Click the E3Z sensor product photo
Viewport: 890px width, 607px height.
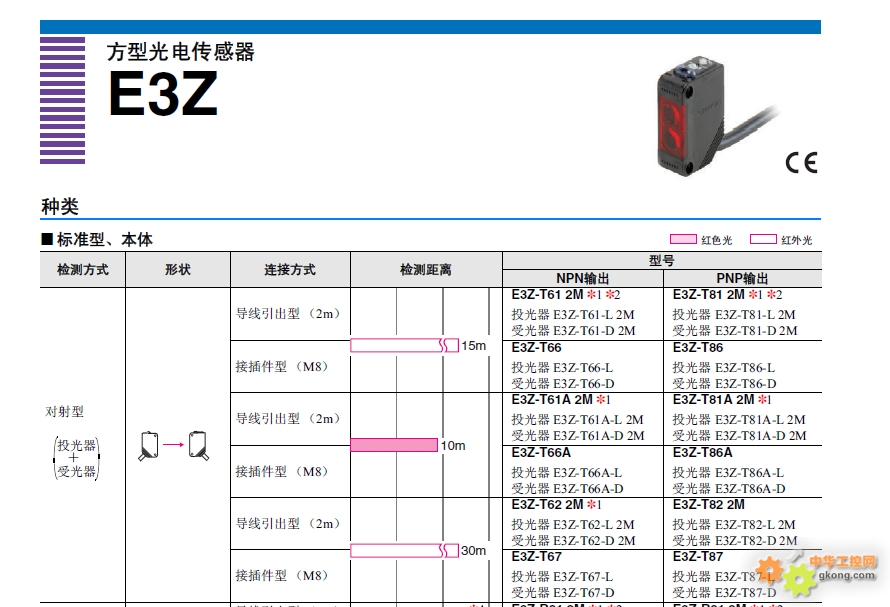(717, 115)
